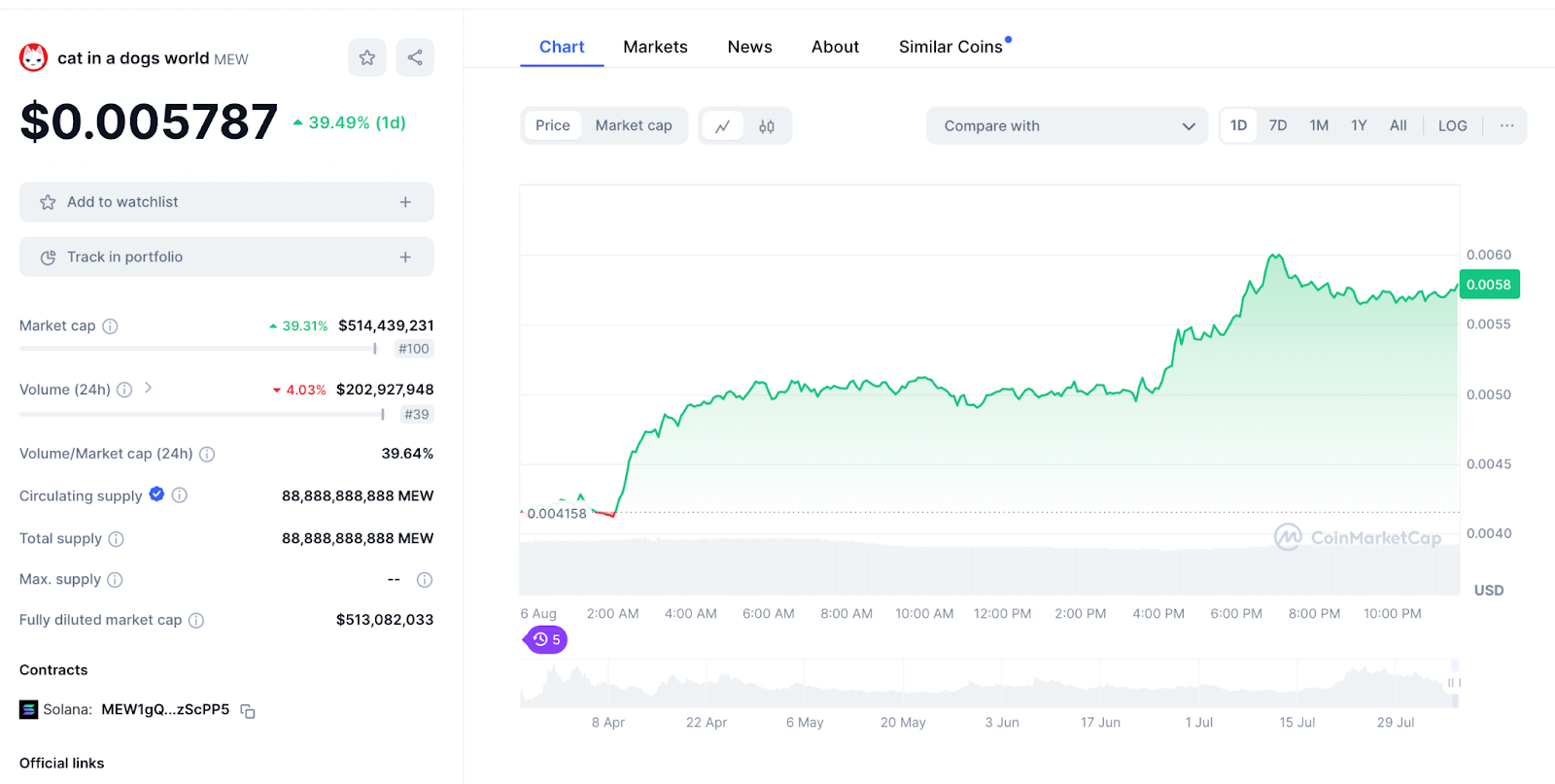Click market cap value $514,439,231
This screenshot has width=1555, height=784.
(386, 325)
